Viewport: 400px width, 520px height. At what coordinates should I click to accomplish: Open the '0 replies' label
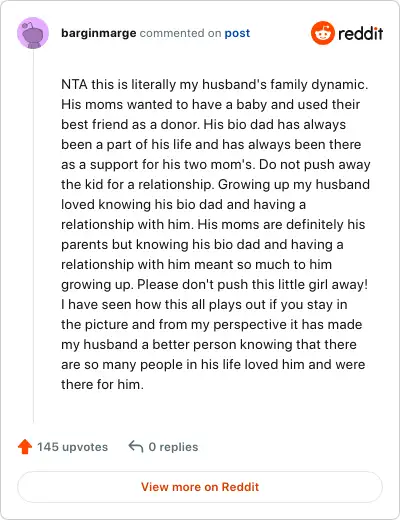click(x=173, y=447)
